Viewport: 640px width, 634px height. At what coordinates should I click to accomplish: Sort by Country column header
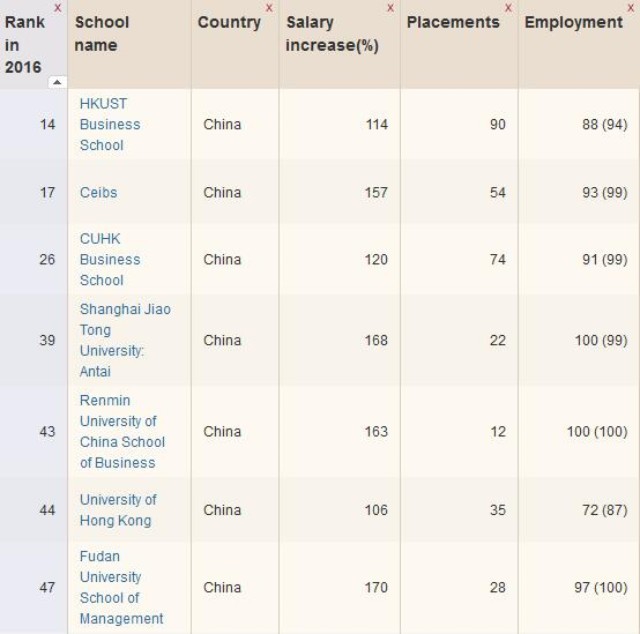click(x=229, y=22)
